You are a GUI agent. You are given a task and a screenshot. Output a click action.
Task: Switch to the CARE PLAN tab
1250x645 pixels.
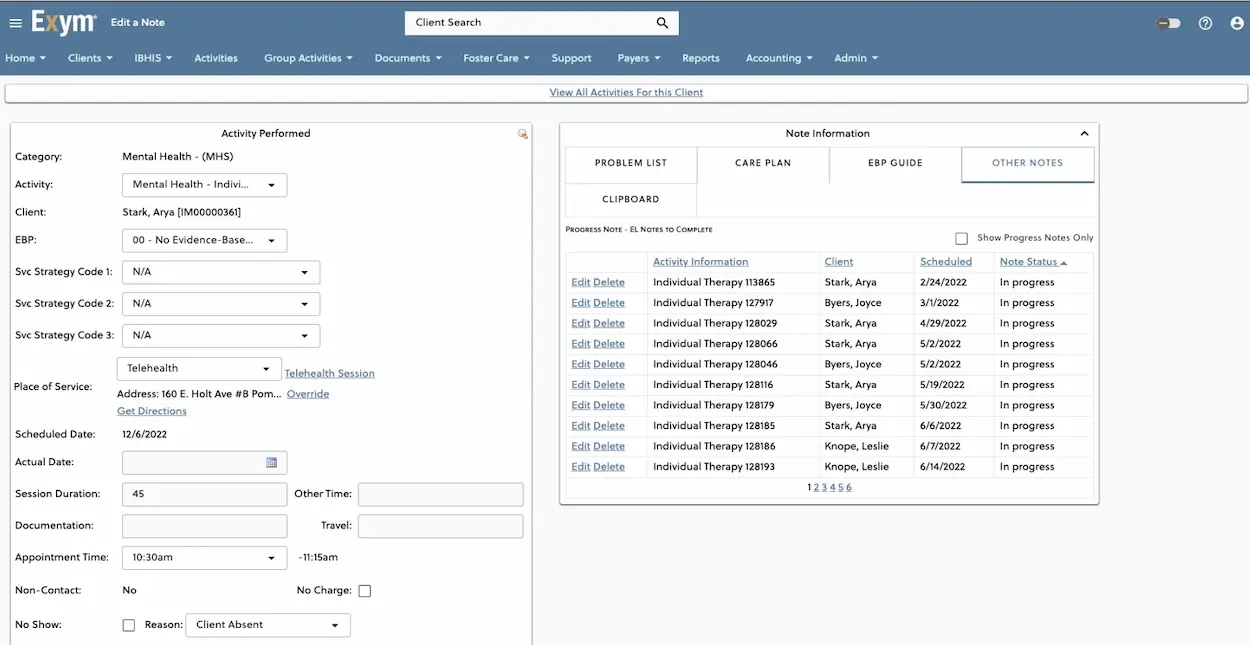pos(763,163)
